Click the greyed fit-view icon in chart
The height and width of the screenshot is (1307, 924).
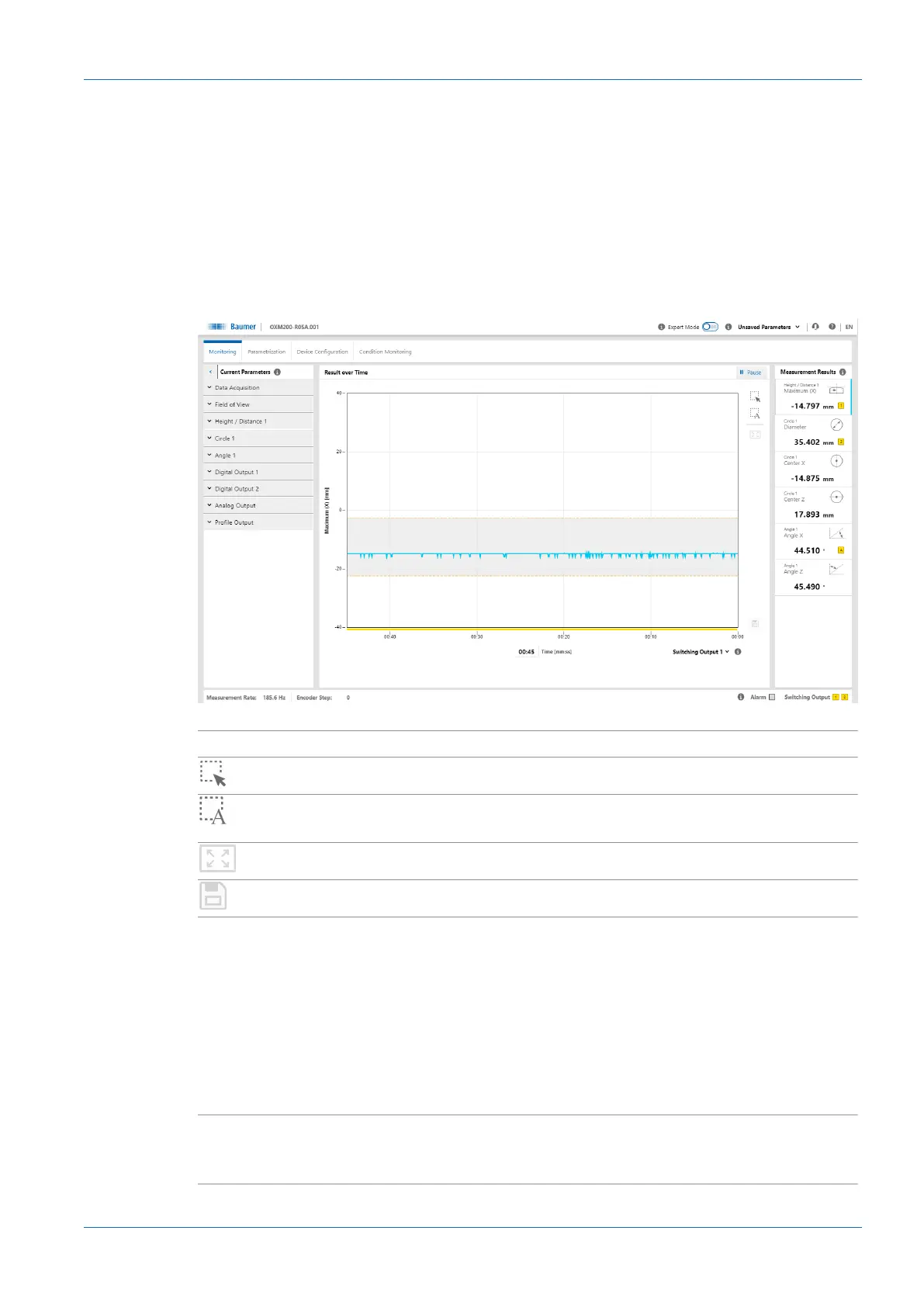coord(755,435)
